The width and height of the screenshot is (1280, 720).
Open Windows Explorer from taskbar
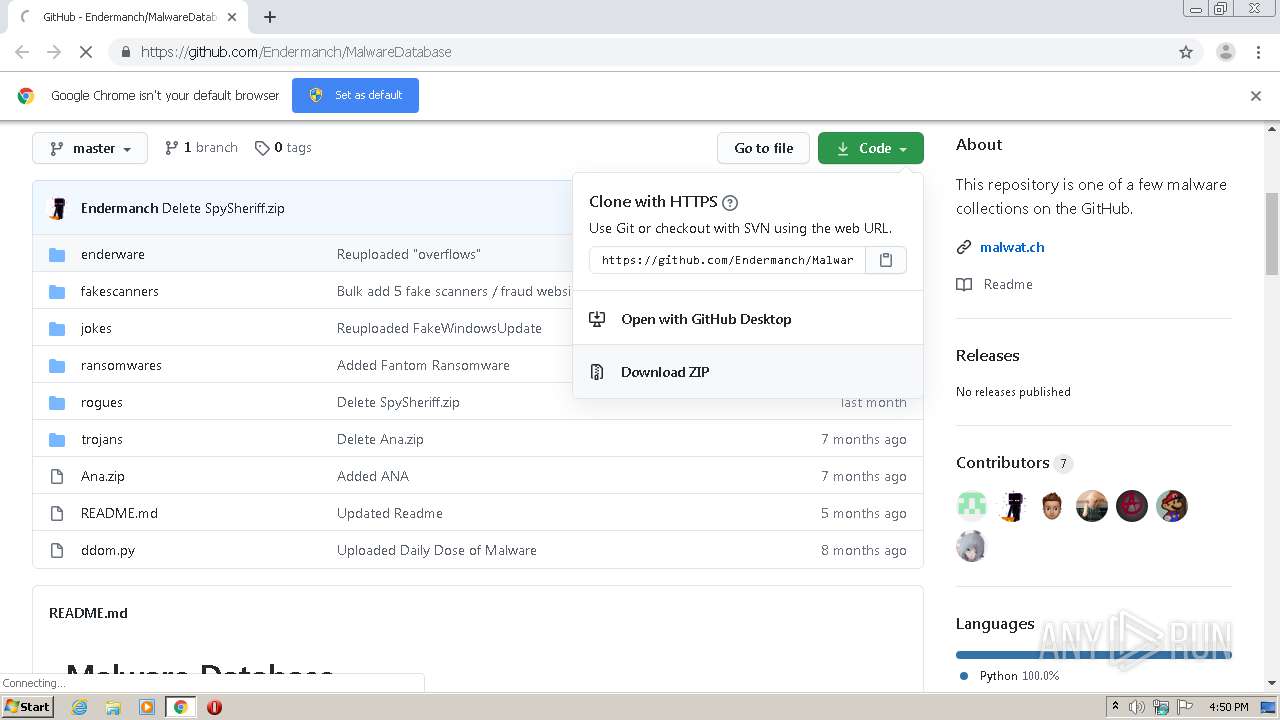click(113, 707)
